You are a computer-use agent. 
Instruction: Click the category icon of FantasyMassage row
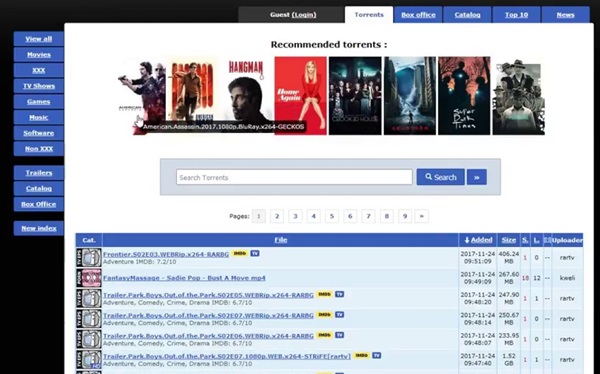pyautogui.click(x=89, y=278)
